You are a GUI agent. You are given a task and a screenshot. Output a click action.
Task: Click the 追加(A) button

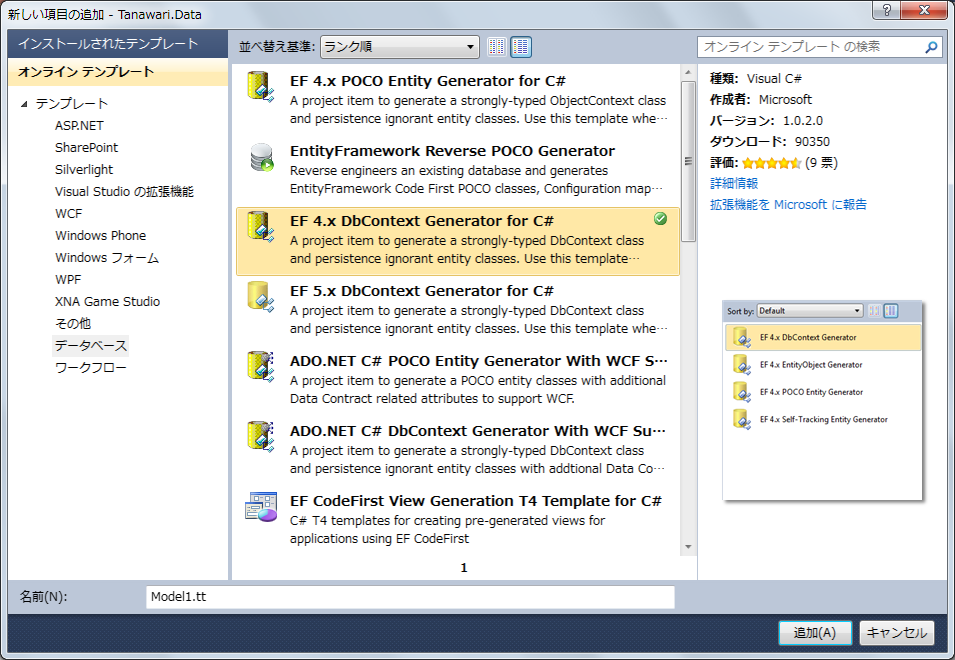[815, 633]
